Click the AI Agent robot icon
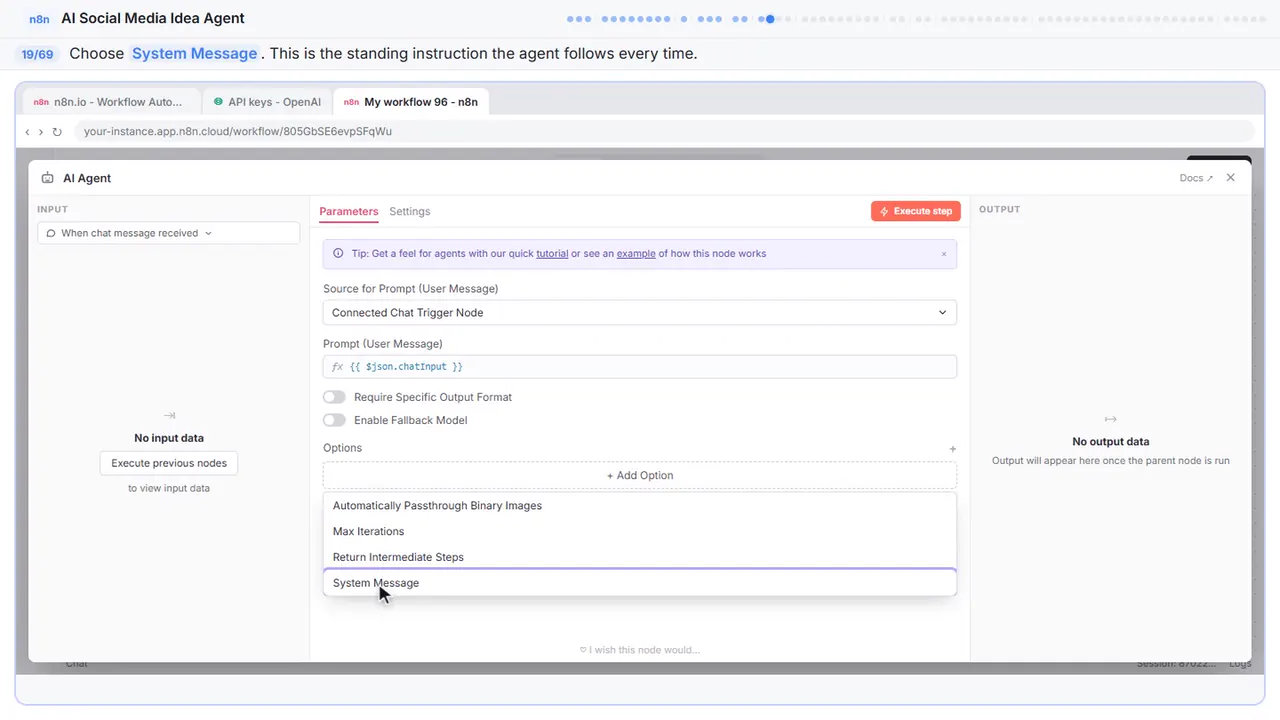The image size is (1280, 720). click(47, 178)
